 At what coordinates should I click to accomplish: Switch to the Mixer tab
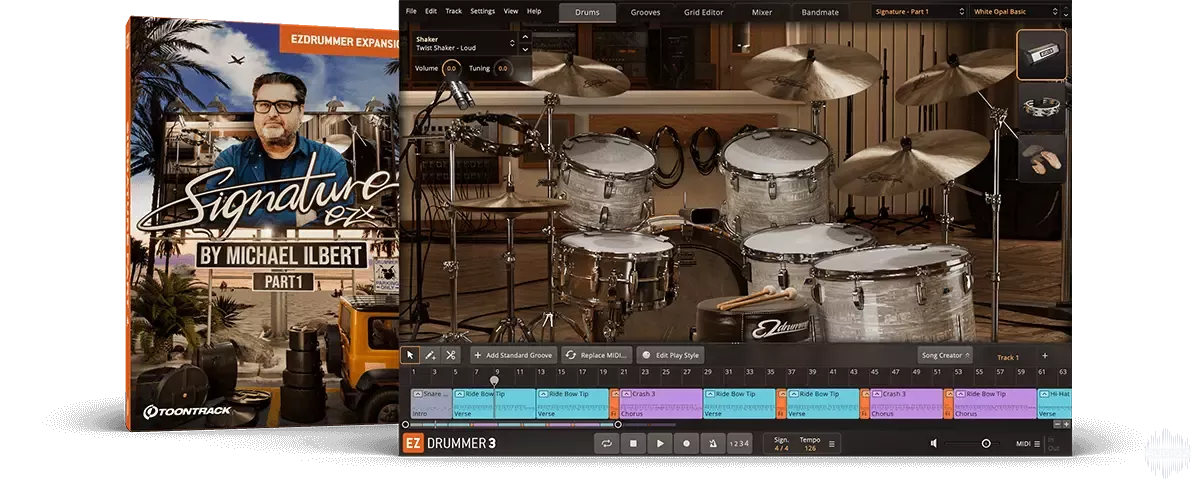coord(762,12)
